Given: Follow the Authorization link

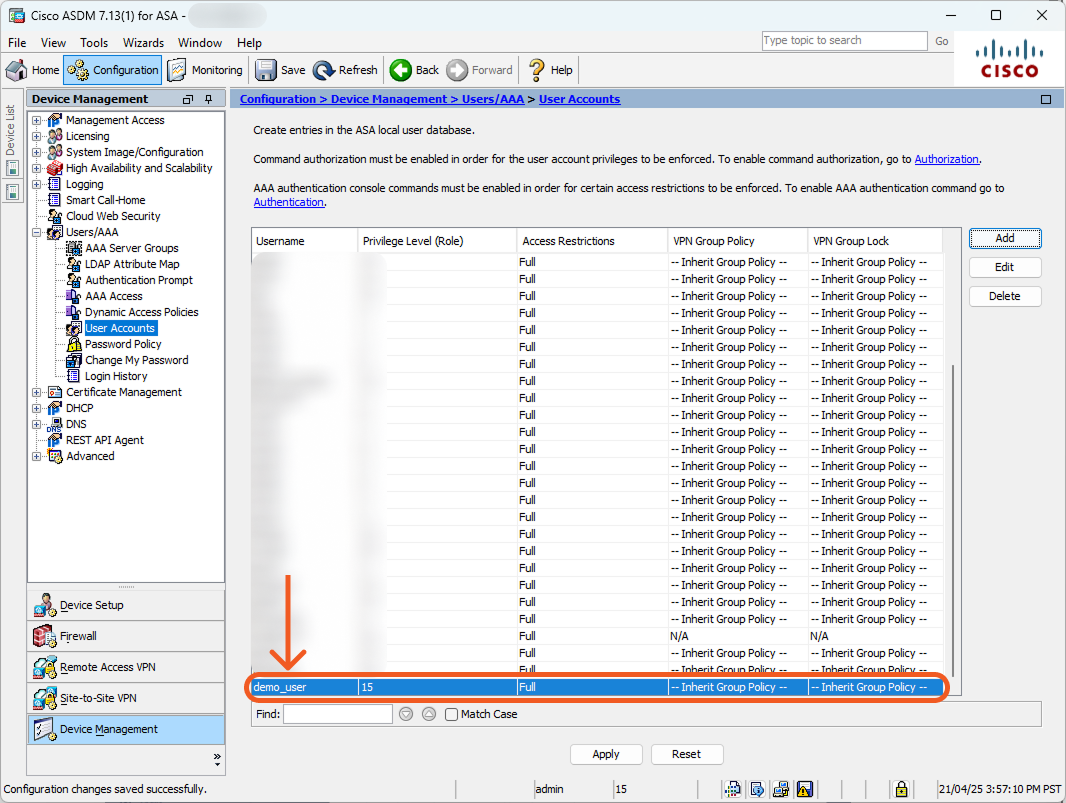Looking at the screenshot, I should coord(946,159).
